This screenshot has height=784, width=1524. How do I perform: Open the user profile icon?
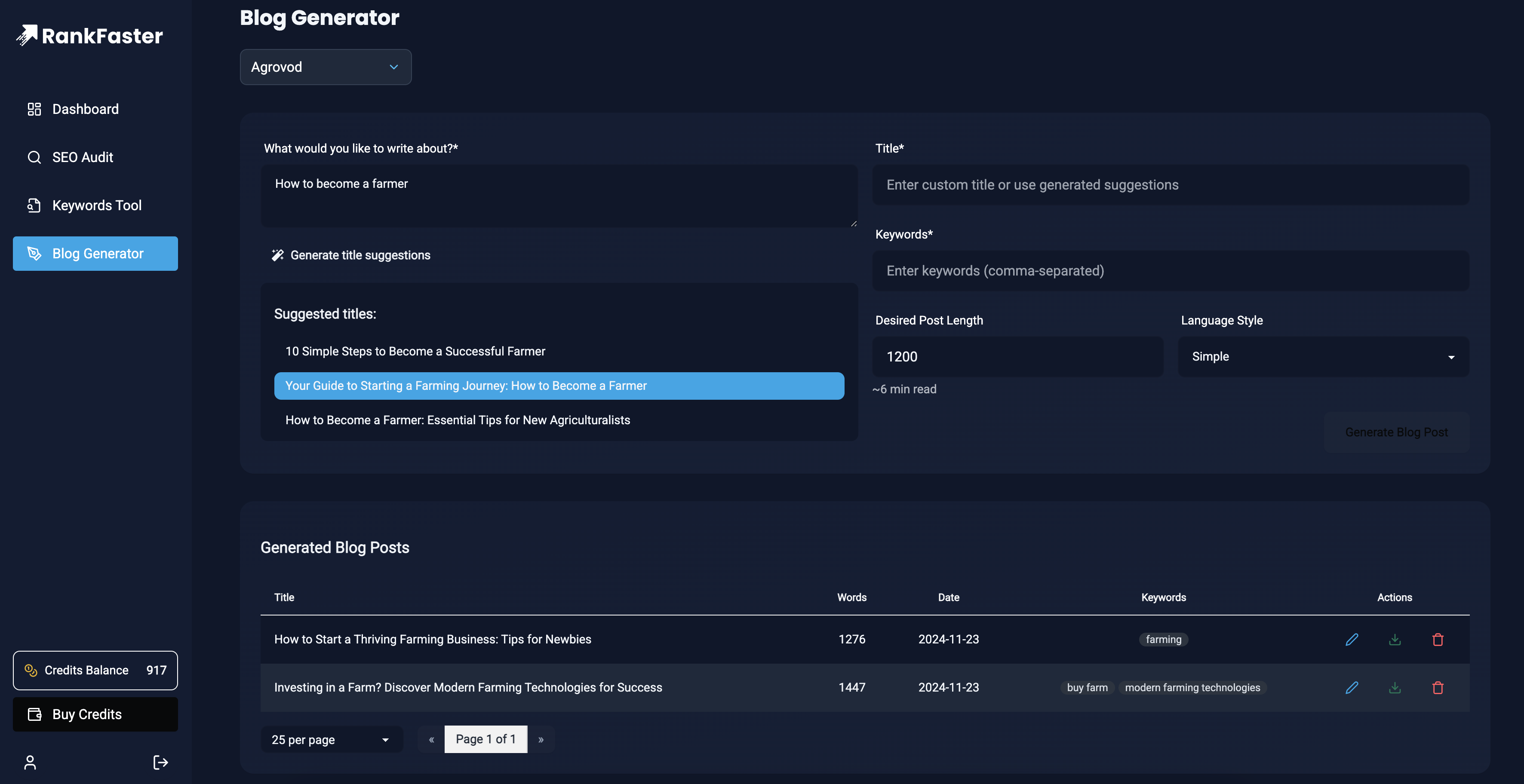click(x=30, y=762)
